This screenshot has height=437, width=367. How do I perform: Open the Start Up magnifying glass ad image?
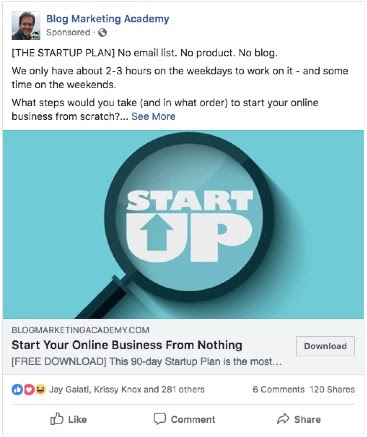click(183, 224)
